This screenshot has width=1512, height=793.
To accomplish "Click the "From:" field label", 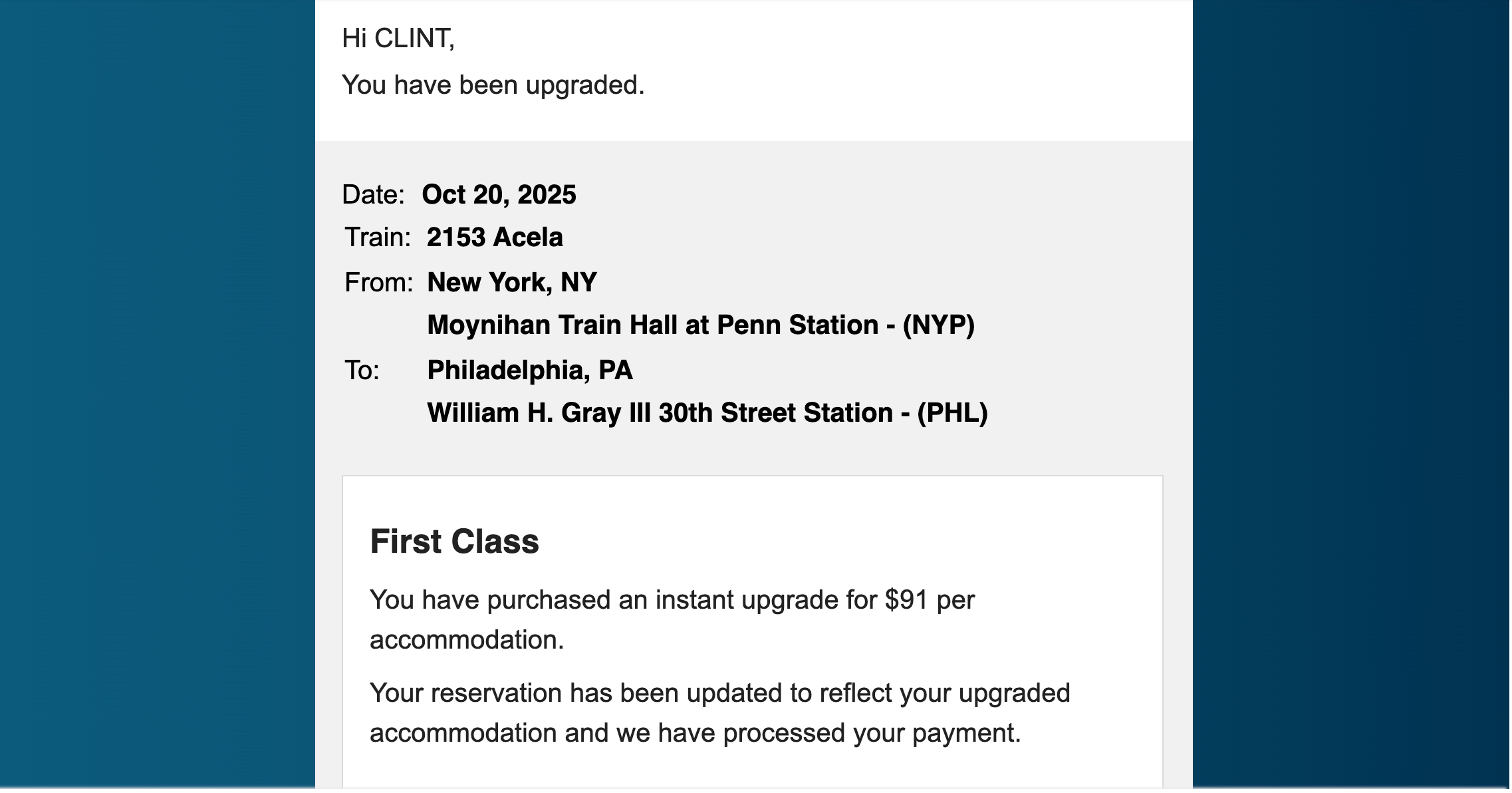I will pyautogui.click(x=378, y=283).
